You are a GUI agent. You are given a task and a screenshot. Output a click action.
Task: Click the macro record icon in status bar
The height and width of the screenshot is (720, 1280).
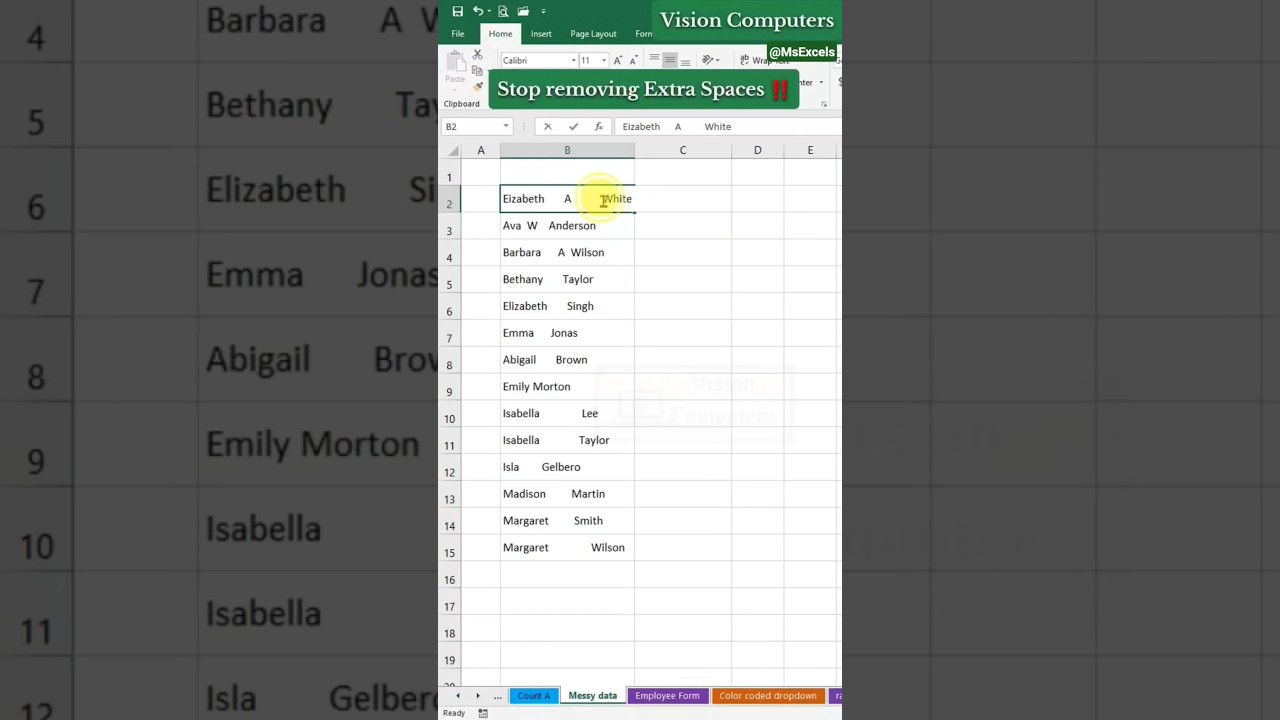point(483,712)
